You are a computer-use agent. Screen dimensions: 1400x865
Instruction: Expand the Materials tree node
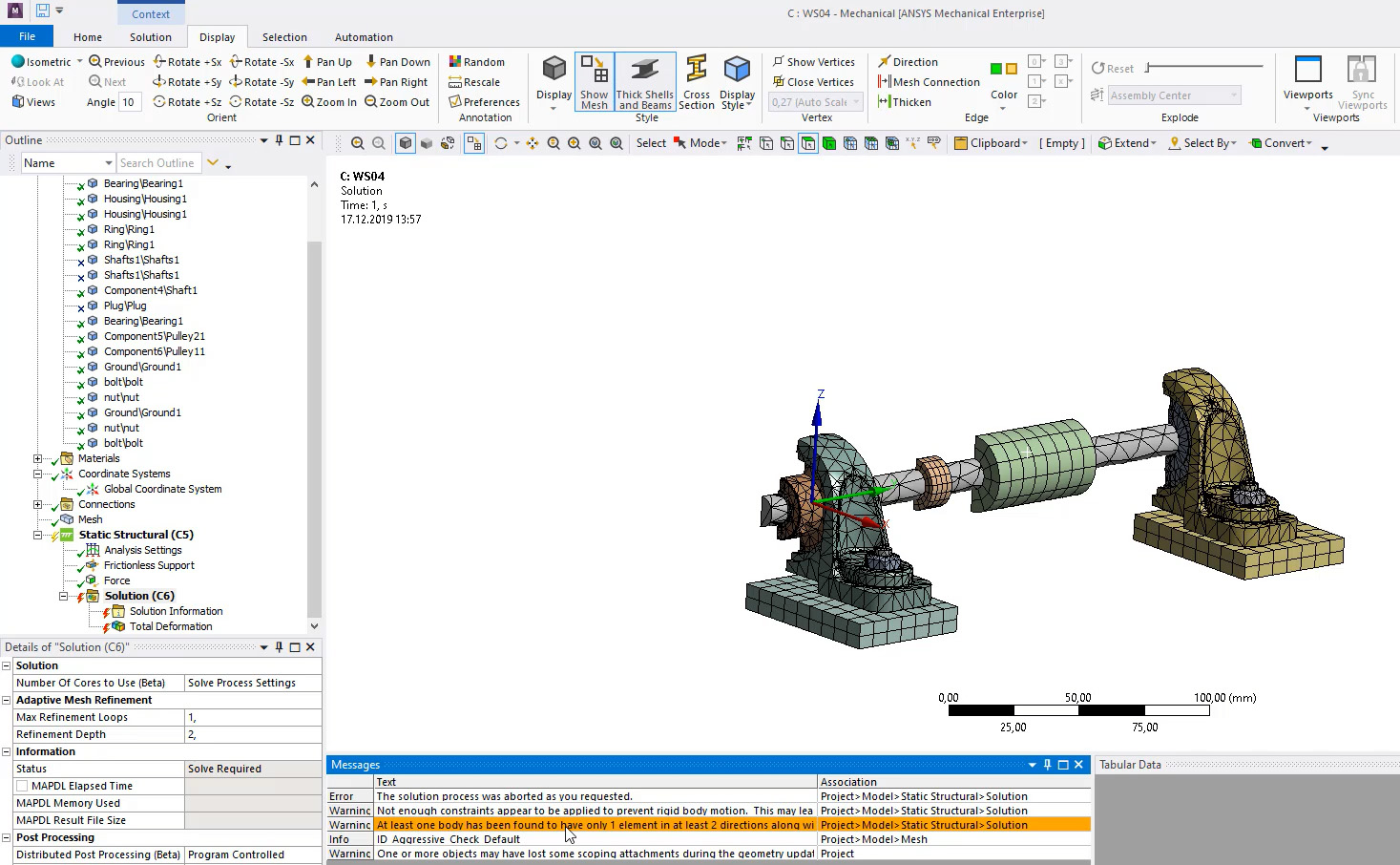[37, 458]
